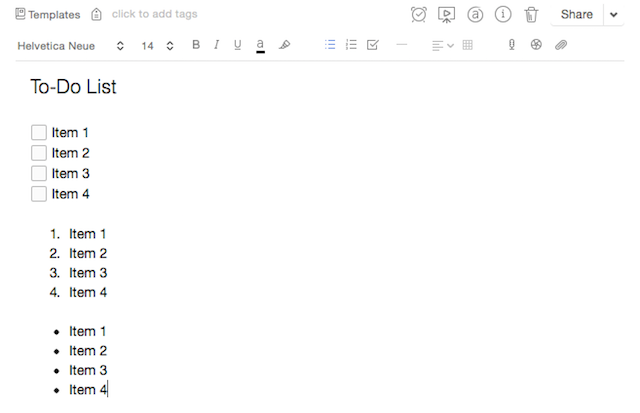Viewport: 640px width, 413px height.
Task: Open the Helvetica Neue font dropdown
Action: point(70,46)
